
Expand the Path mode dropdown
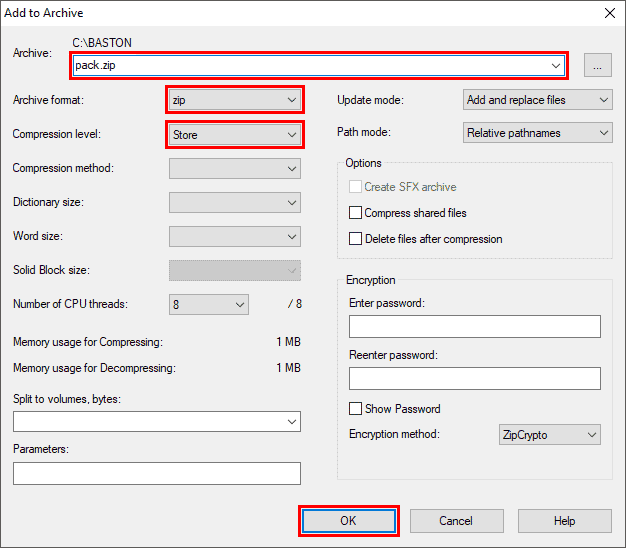pos(538,133)
